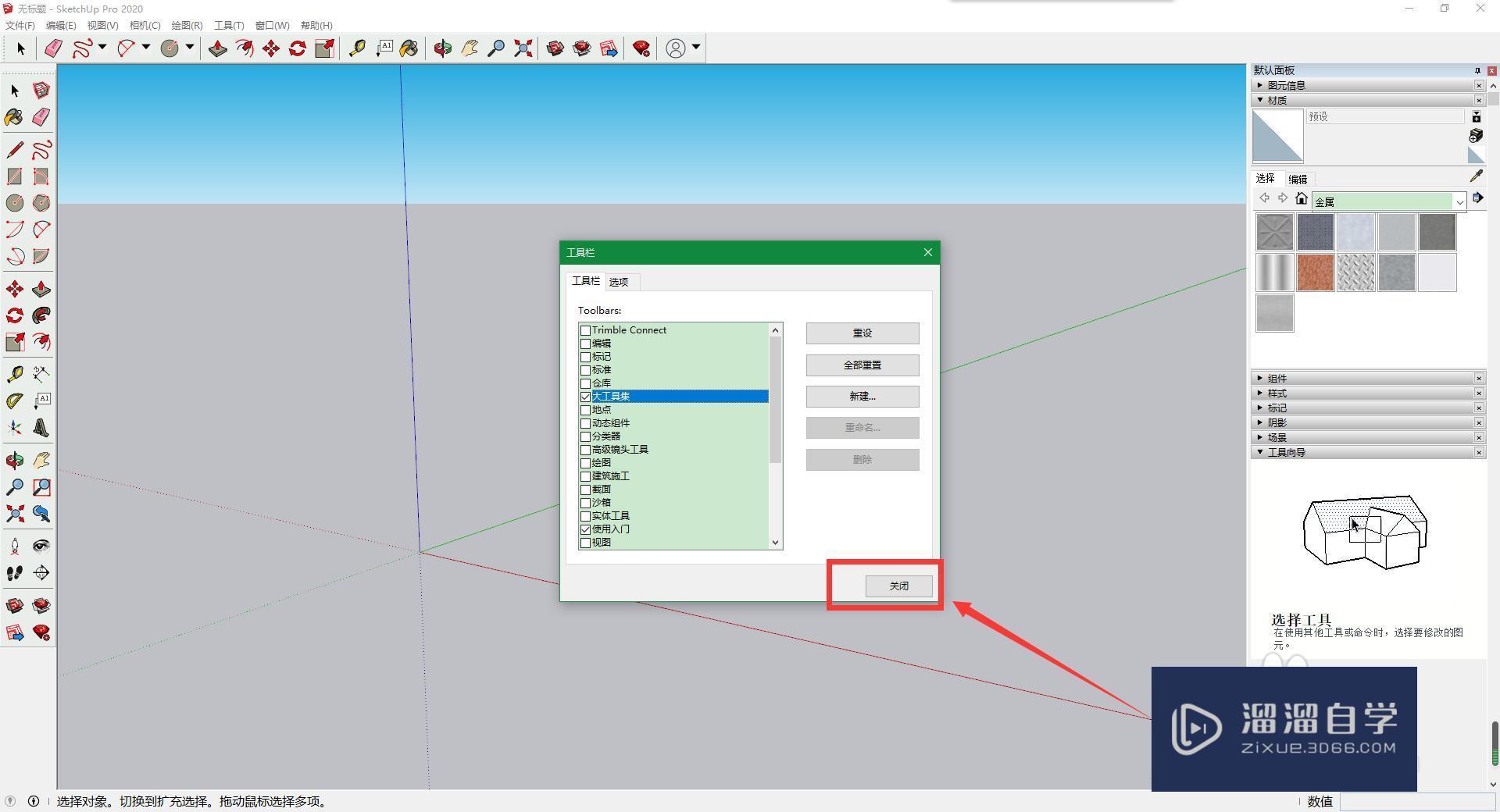Screen dimensions: 1500x812
Task: Click the Zoom Window tool in left toolset
Action: (41, 487)
